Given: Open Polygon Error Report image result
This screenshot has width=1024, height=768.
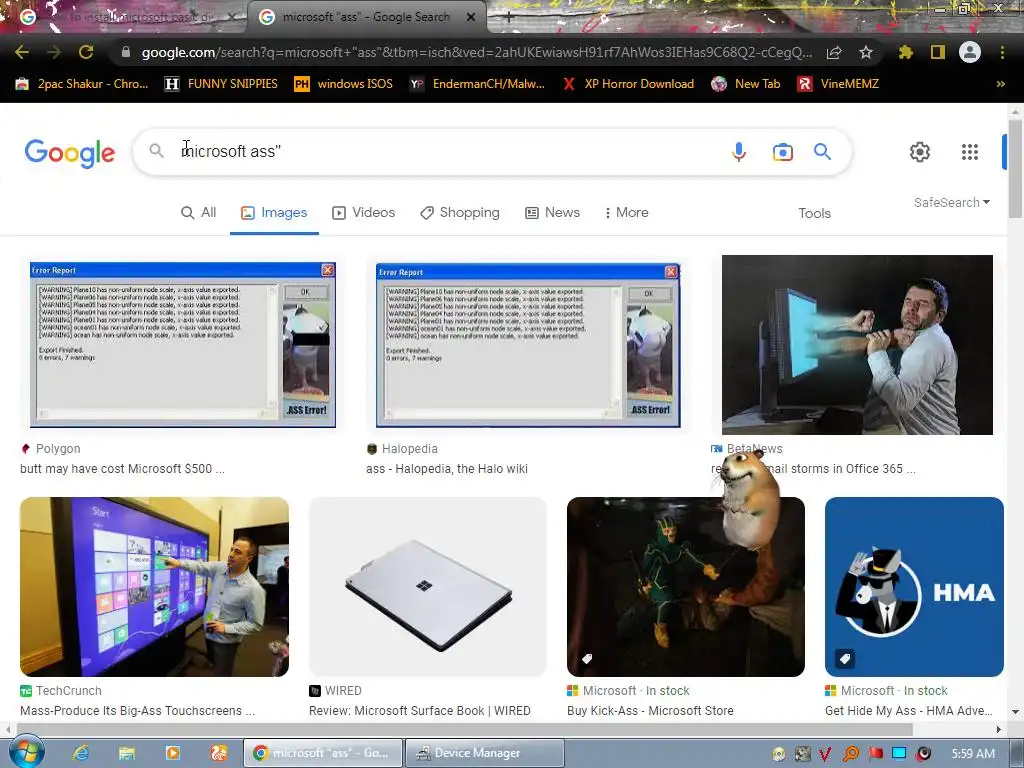Looking at the screenshot, I should click(x=183, y=345).
